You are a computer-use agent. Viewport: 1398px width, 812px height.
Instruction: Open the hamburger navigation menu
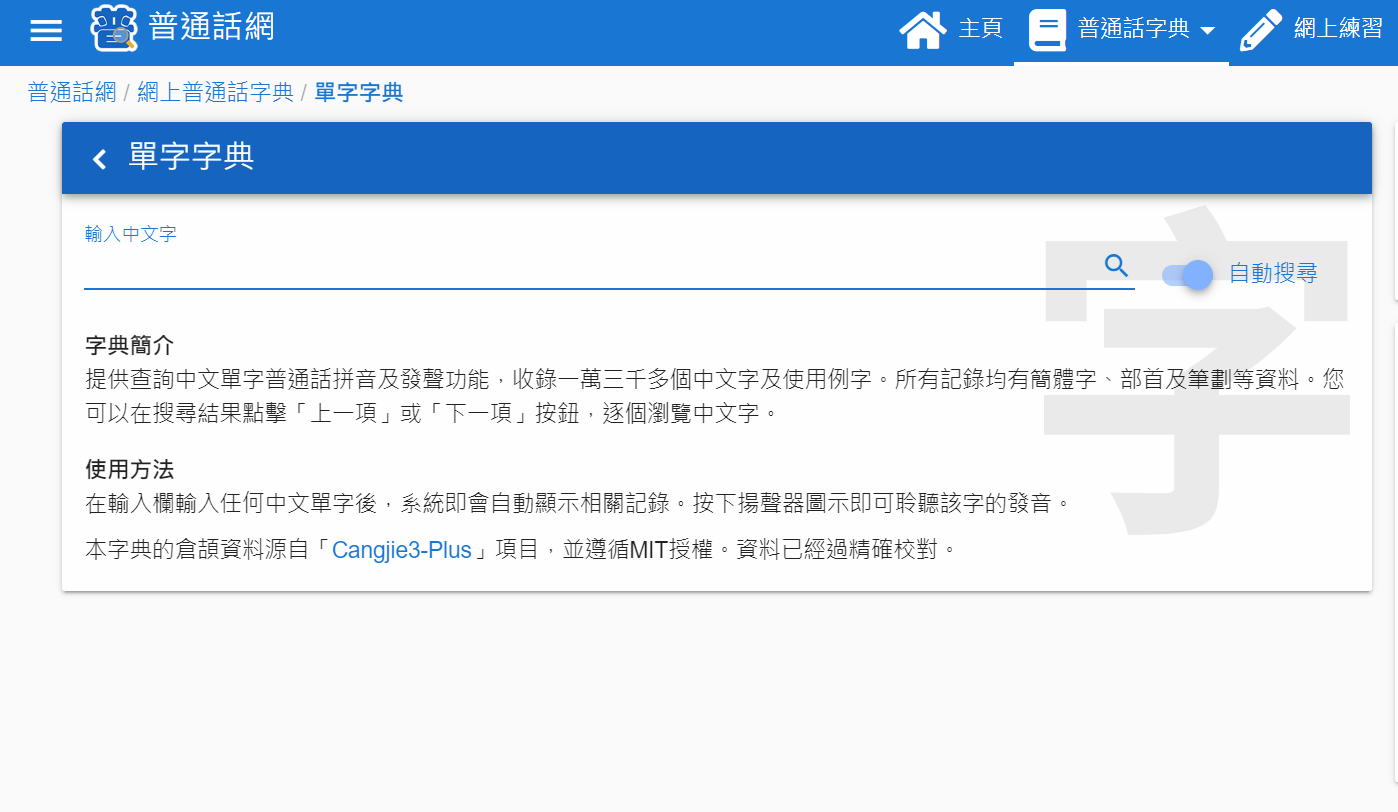(46, 30)
